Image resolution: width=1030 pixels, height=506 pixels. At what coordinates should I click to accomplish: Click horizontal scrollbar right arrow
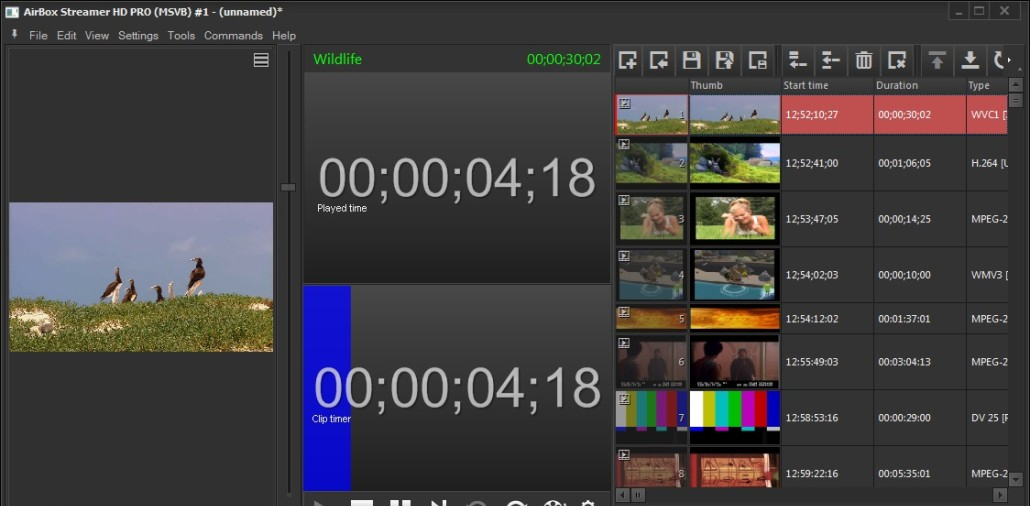pyautogui.click(x=1000, y=494)
